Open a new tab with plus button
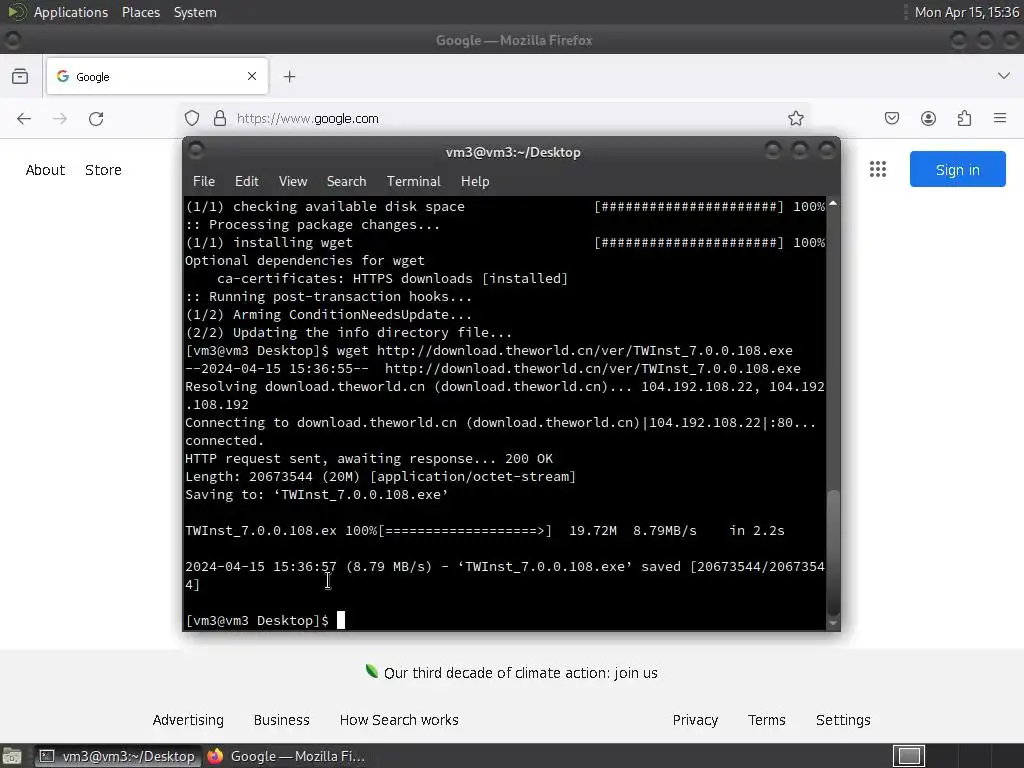 [x=289, y=76]
